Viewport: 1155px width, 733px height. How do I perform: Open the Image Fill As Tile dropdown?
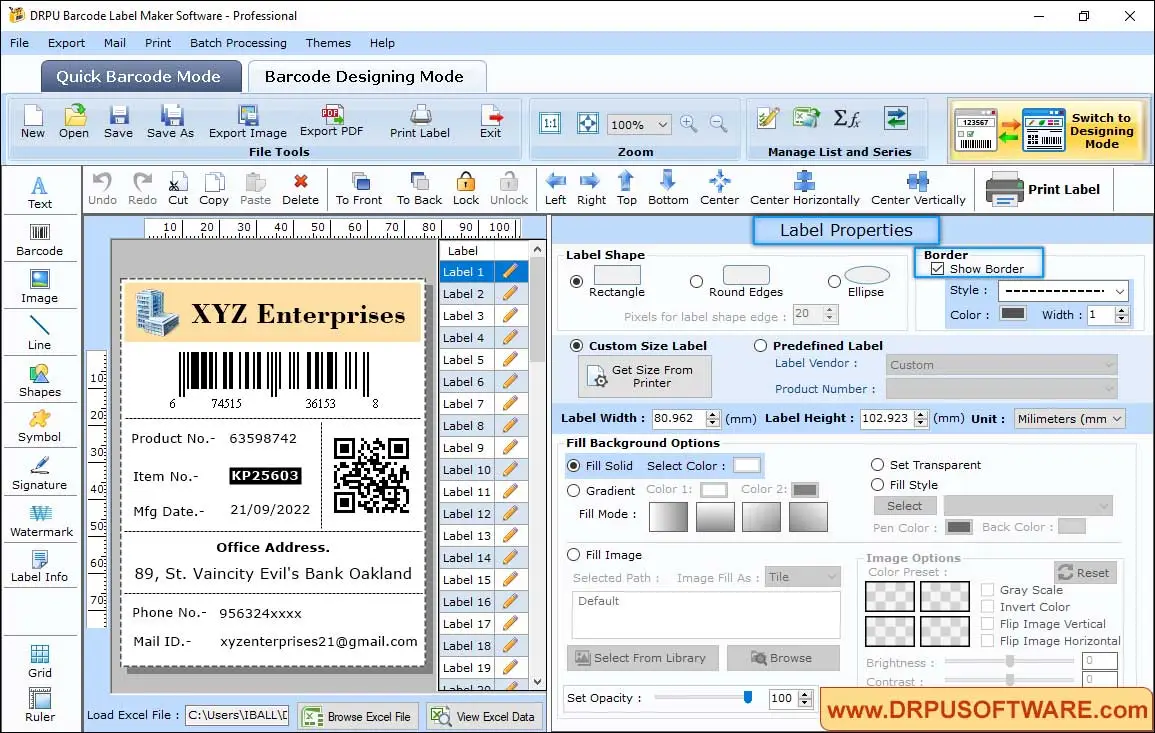[x=803, y=576]
